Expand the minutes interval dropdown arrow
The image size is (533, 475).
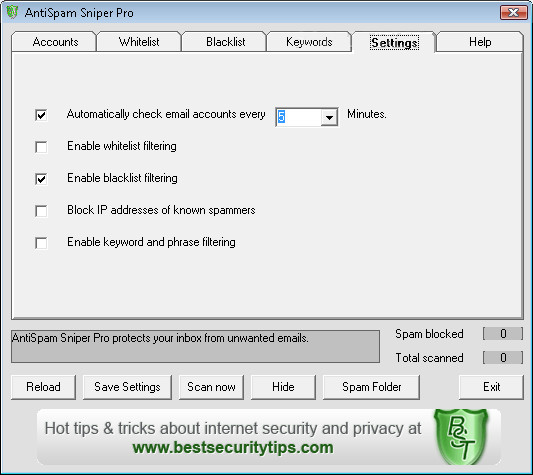(329, 117)
